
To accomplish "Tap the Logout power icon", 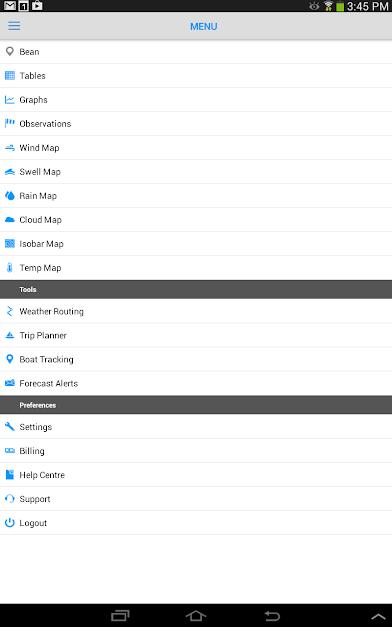I will coord(10,523).
